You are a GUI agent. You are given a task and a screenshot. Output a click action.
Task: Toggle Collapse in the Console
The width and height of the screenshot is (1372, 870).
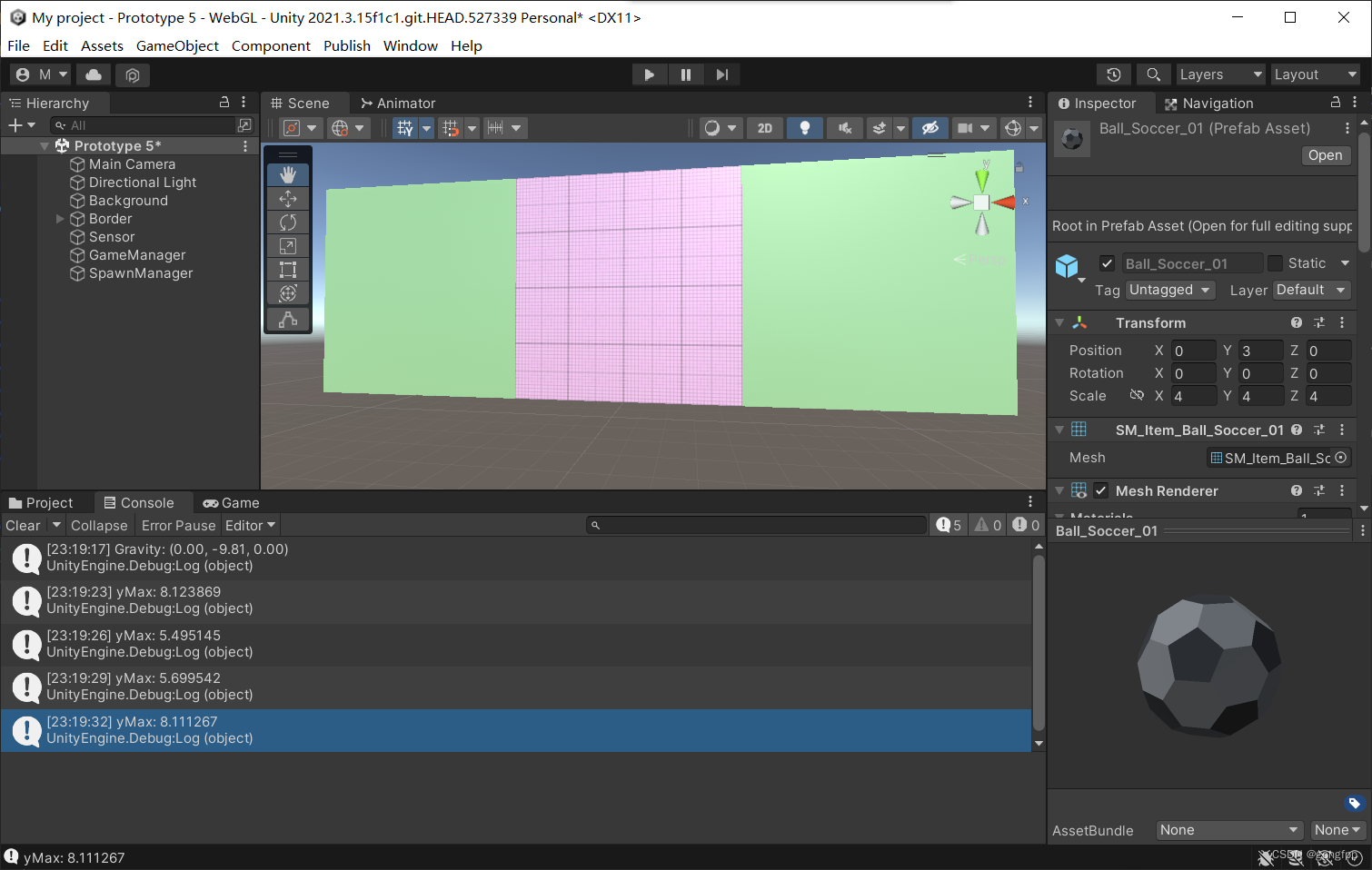tap(99, 525)
